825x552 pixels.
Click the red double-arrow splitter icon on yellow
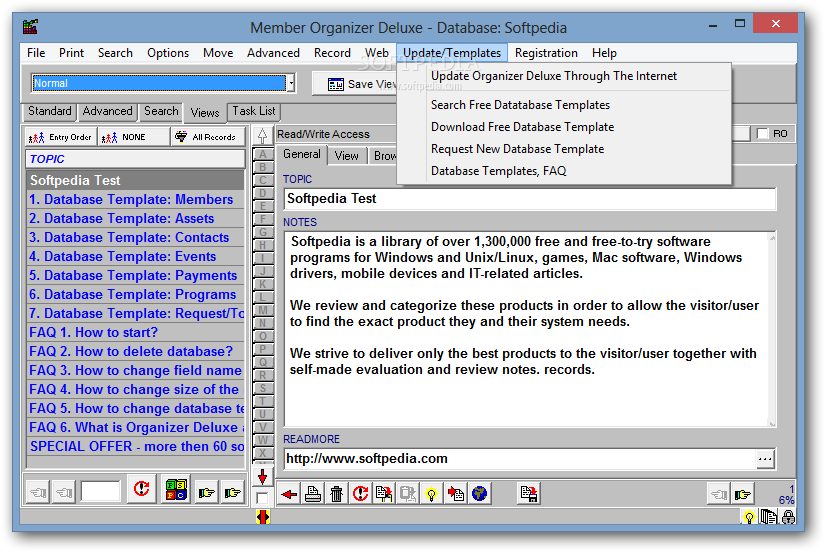pos(263,517)
